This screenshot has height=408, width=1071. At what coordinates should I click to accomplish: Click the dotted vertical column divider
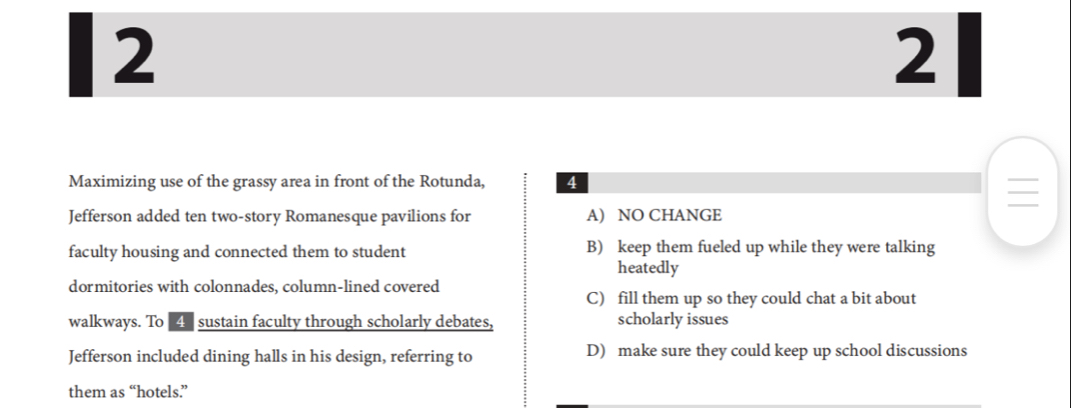tap(525, 290)
